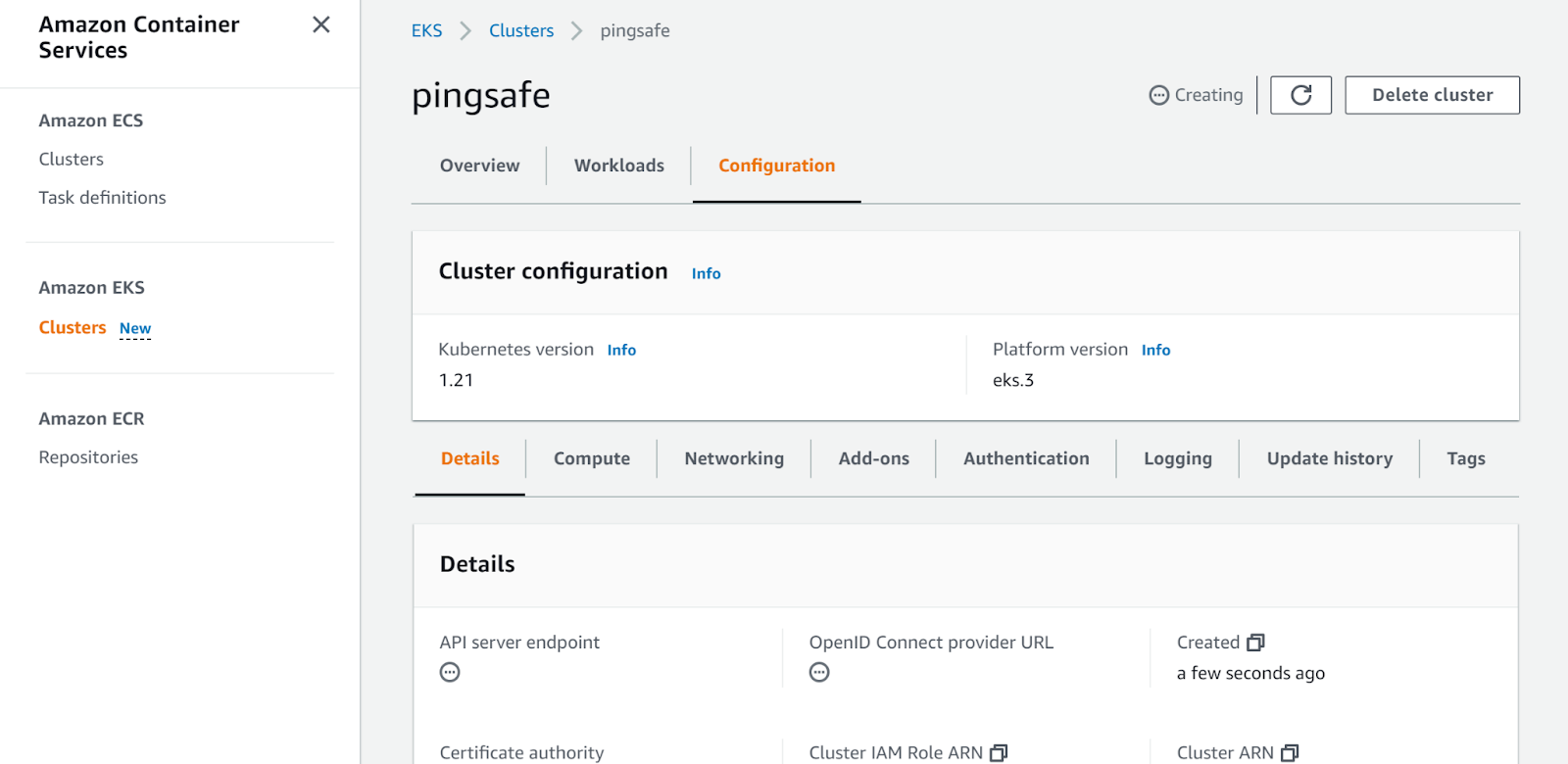Click API server endpoint loading icon

[450, 672]
